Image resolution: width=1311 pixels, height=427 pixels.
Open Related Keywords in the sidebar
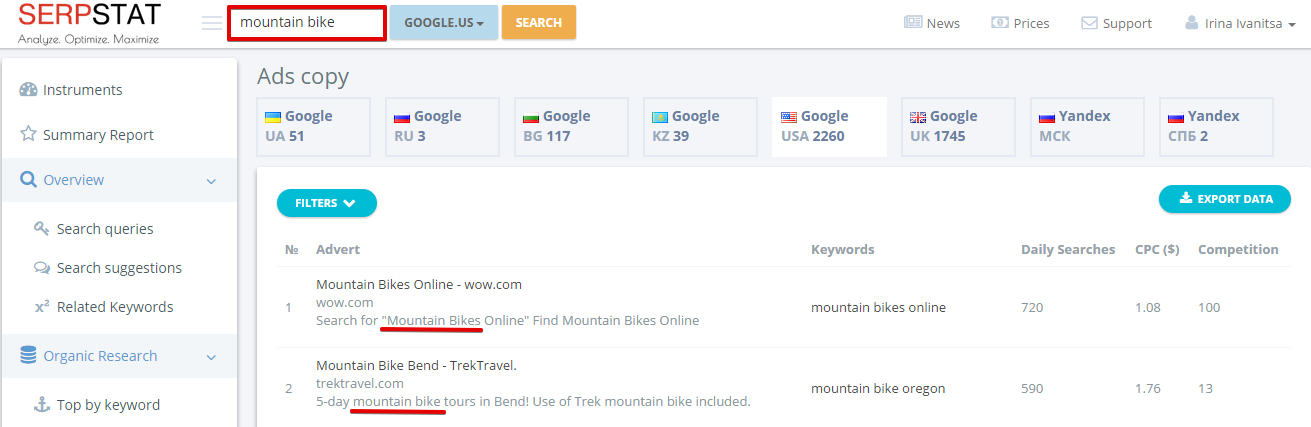[x=115, y=307]
